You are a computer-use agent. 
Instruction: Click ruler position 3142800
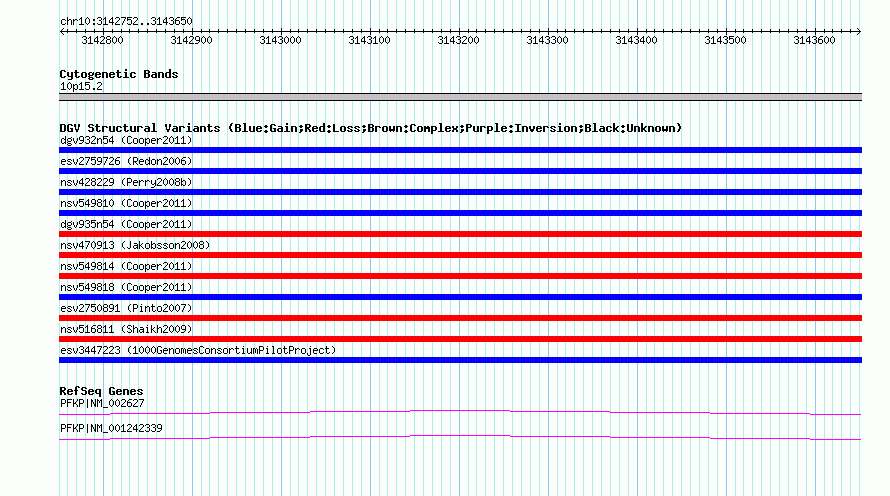pyautogui.click(x=102, y=40)
